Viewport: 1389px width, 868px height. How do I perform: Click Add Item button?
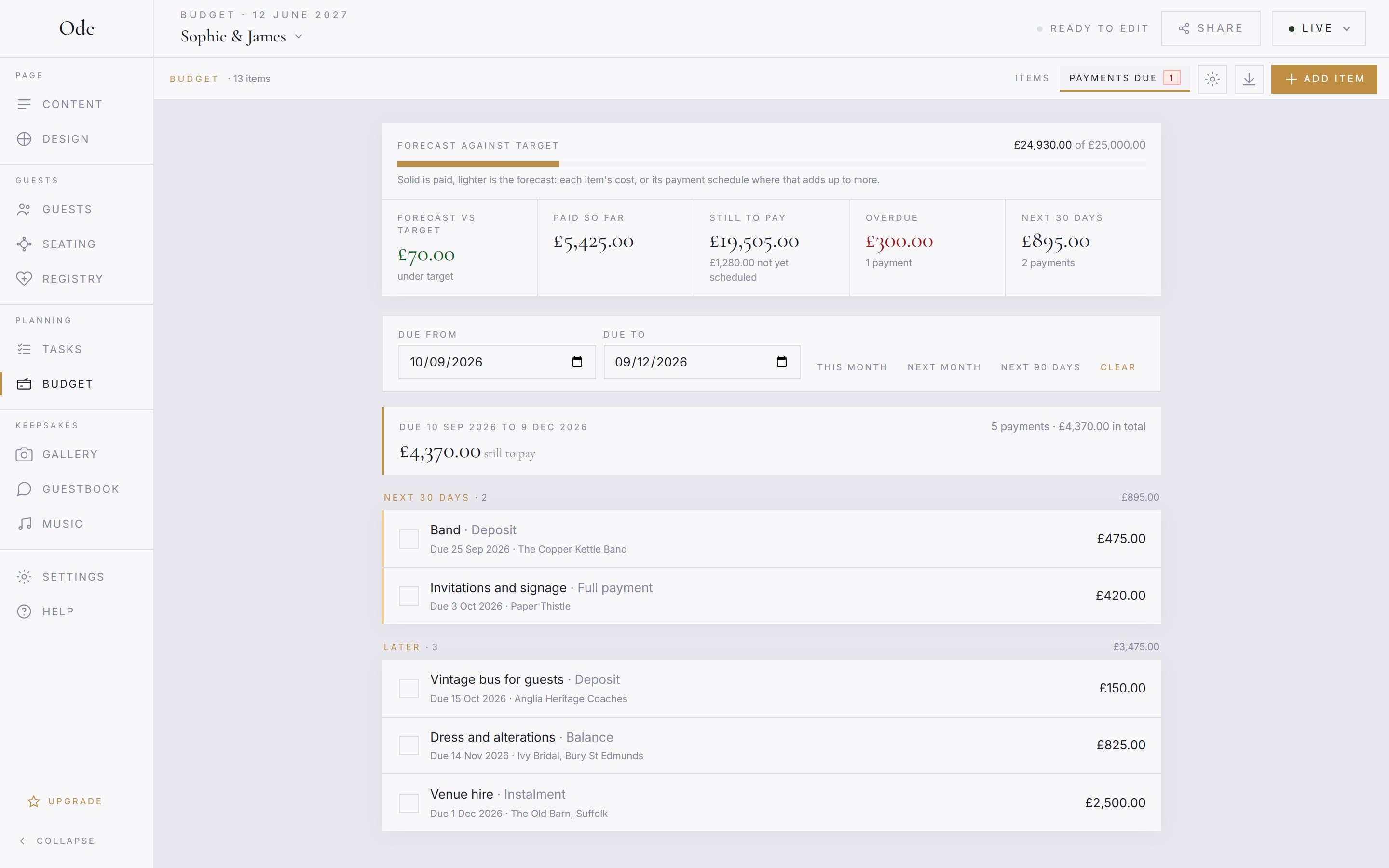1324,79
